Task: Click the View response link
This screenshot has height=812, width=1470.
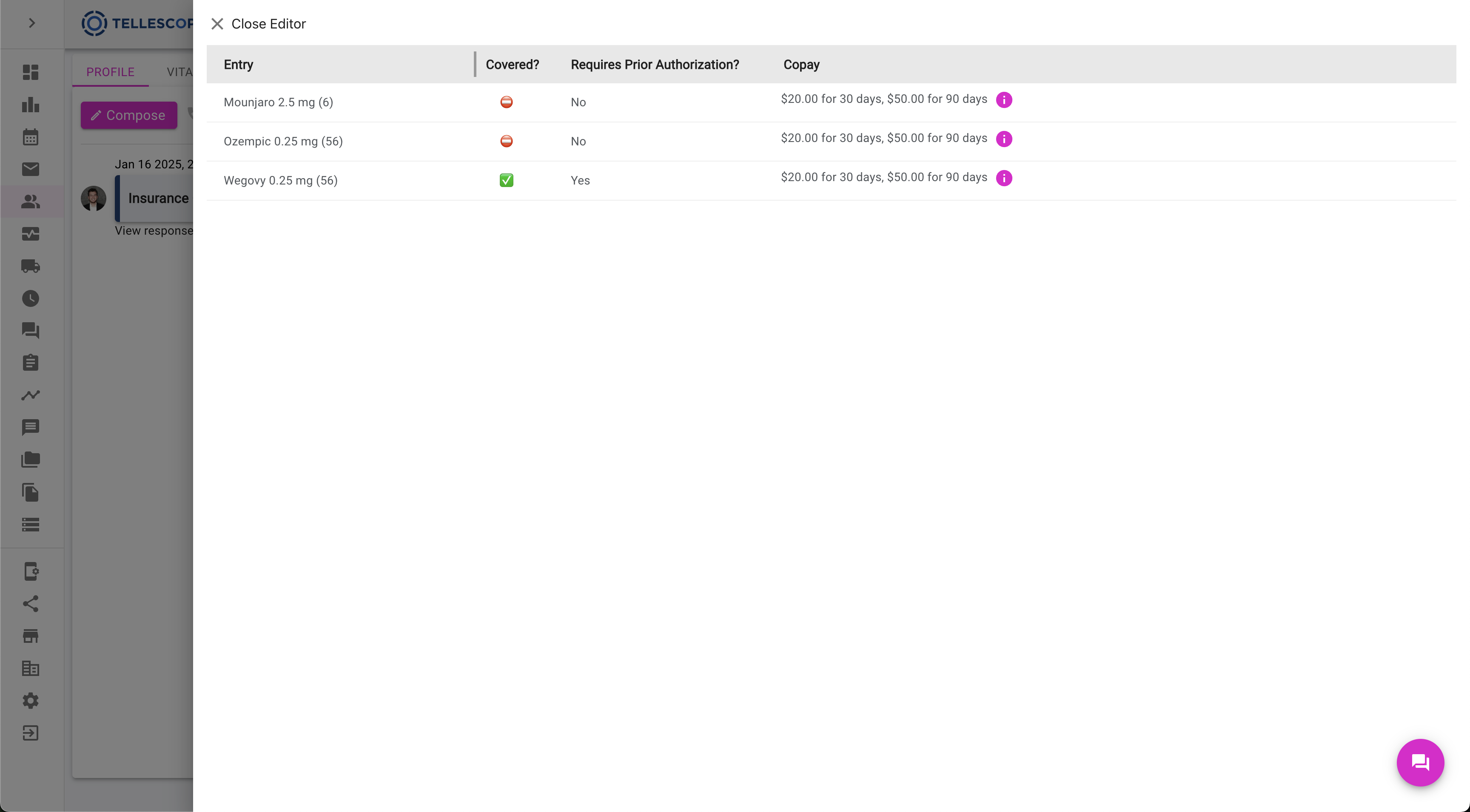Action: pos(154,231)
